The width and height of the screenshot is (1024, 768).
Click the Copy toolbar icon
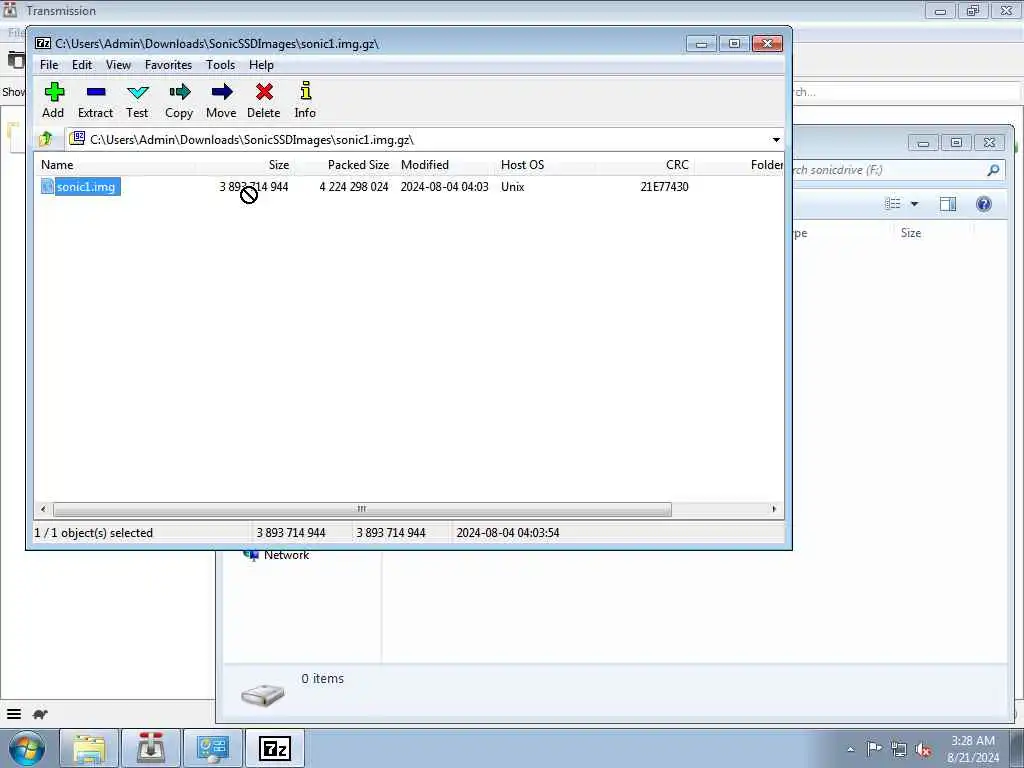click(x=179, y=92)
